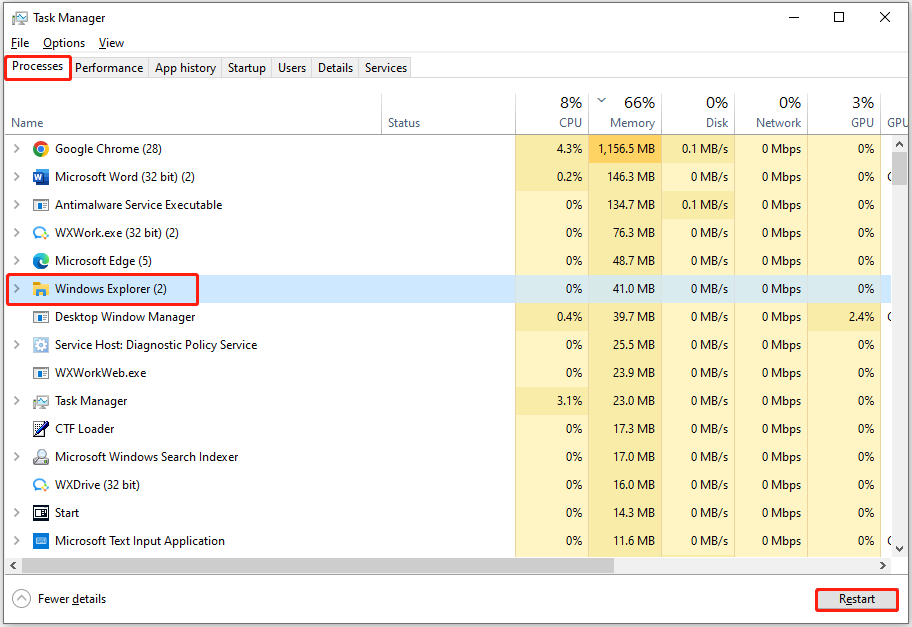The image size is (912, 627).
Task: Click the Desktop Window Manager icon
Action: pos(41,317)
